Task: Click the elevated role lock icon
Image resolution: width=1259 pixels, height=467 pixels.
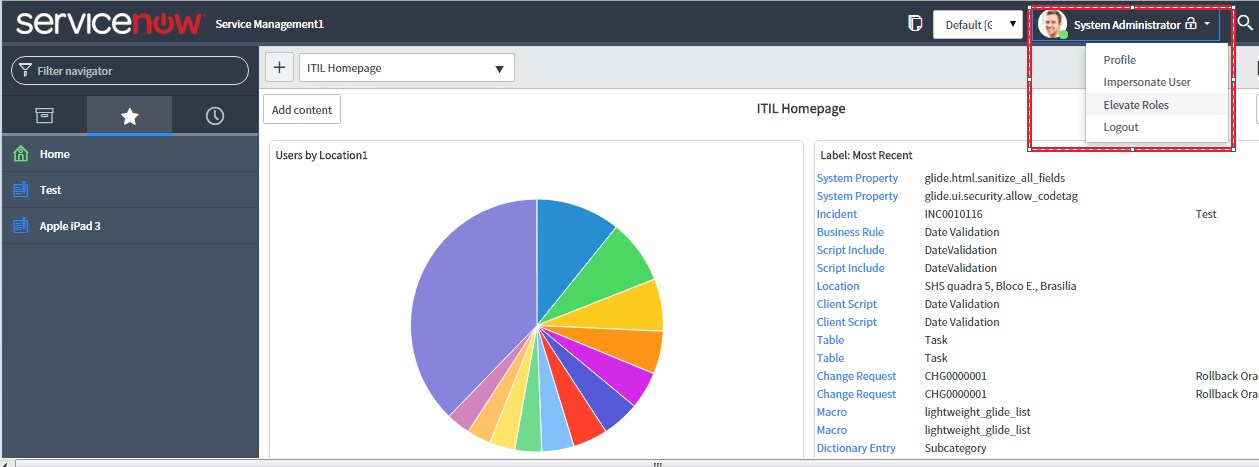Action: [x=1190, y=24]
